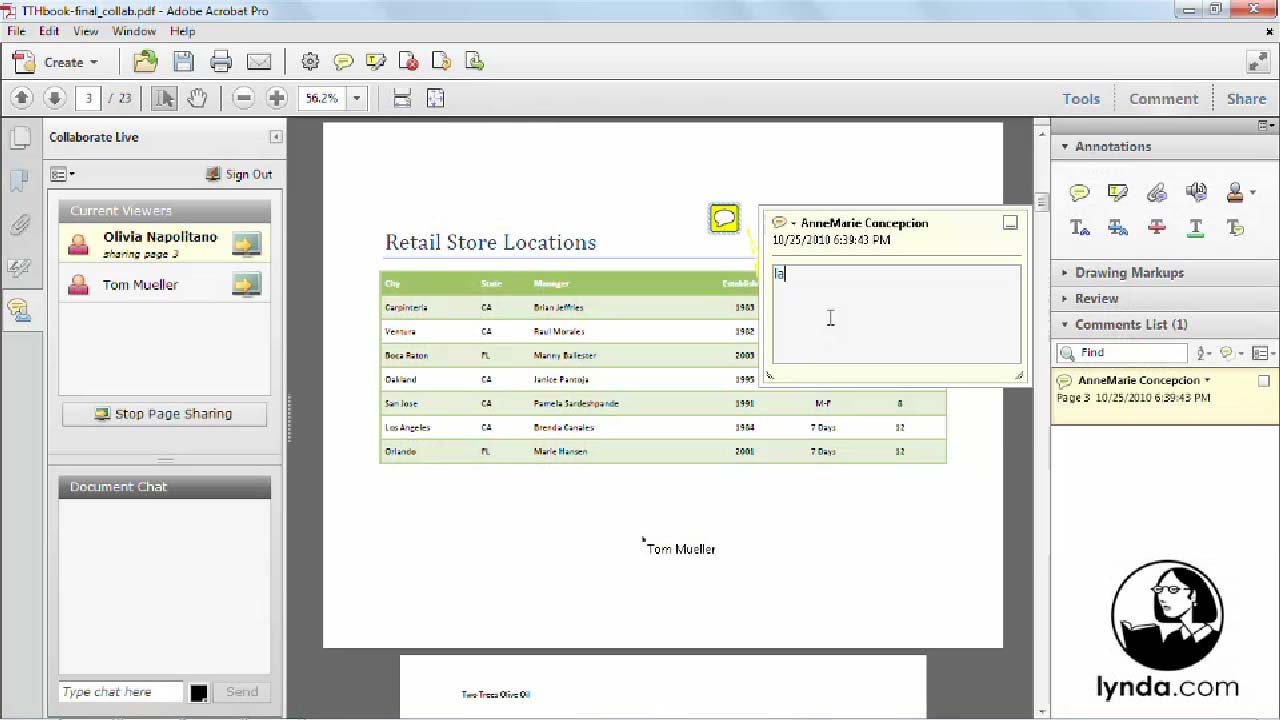
Task: Open the View menu
Action: click(x=85, y=31)
